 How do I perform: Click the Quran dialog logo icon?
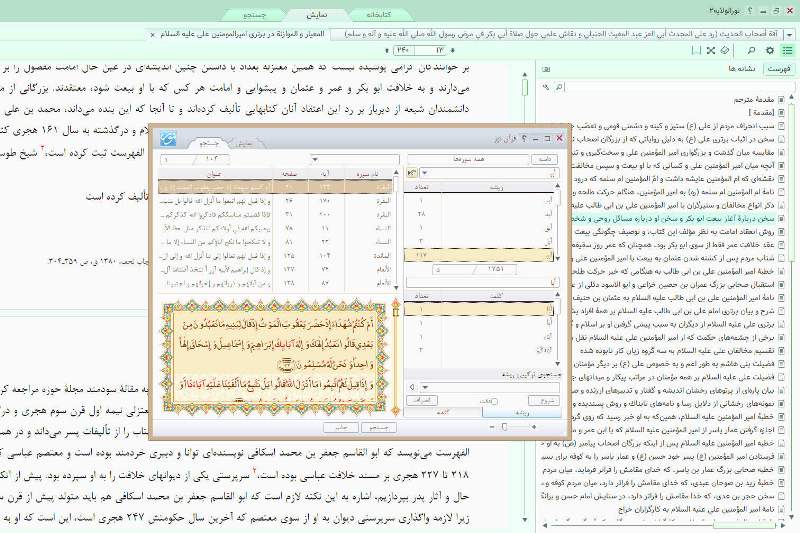click(x=168, y=138)
